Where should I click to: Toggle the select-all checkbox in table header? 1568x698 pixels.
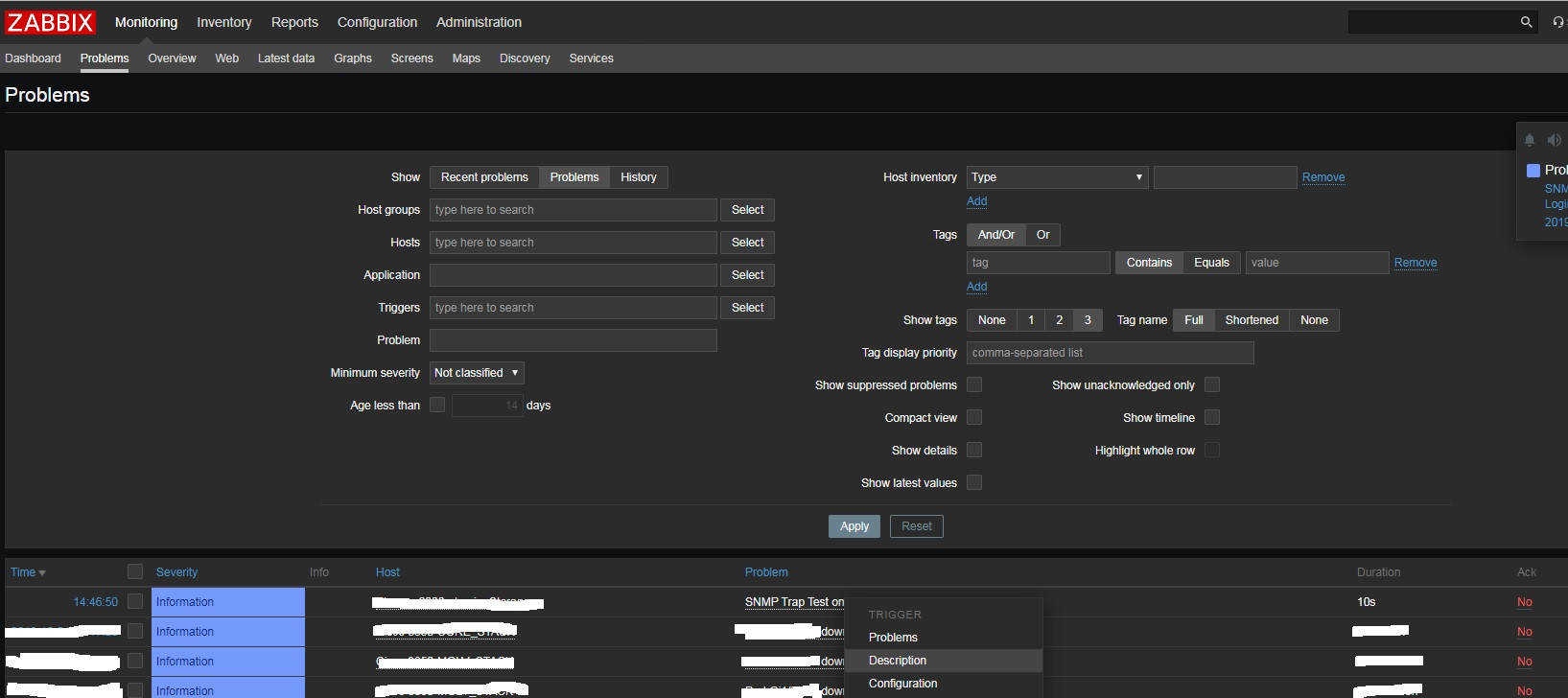click(135, 572)
